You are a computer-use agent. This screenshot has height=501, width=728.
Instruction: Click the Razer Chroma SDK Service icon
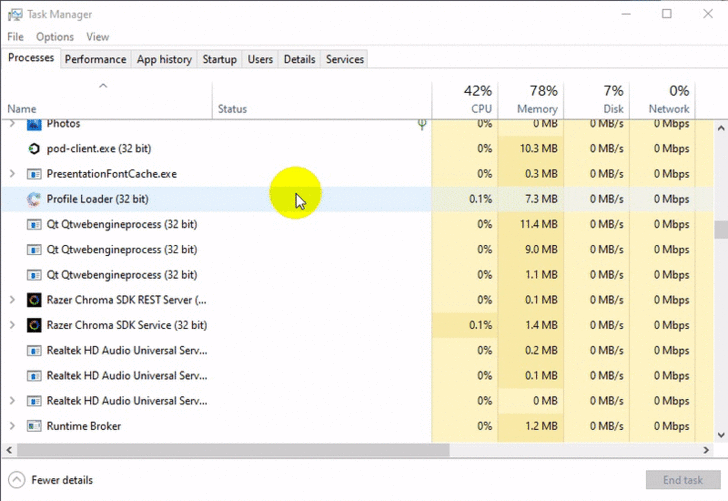(x=34, y=325)
